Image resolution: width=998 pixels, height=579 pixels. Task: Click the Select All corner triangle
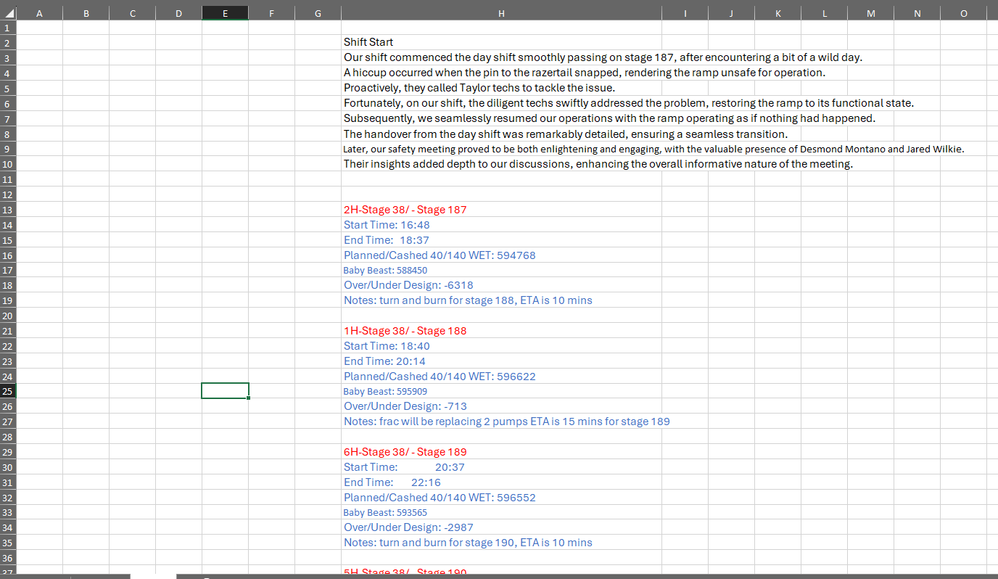tap(8, 13)
